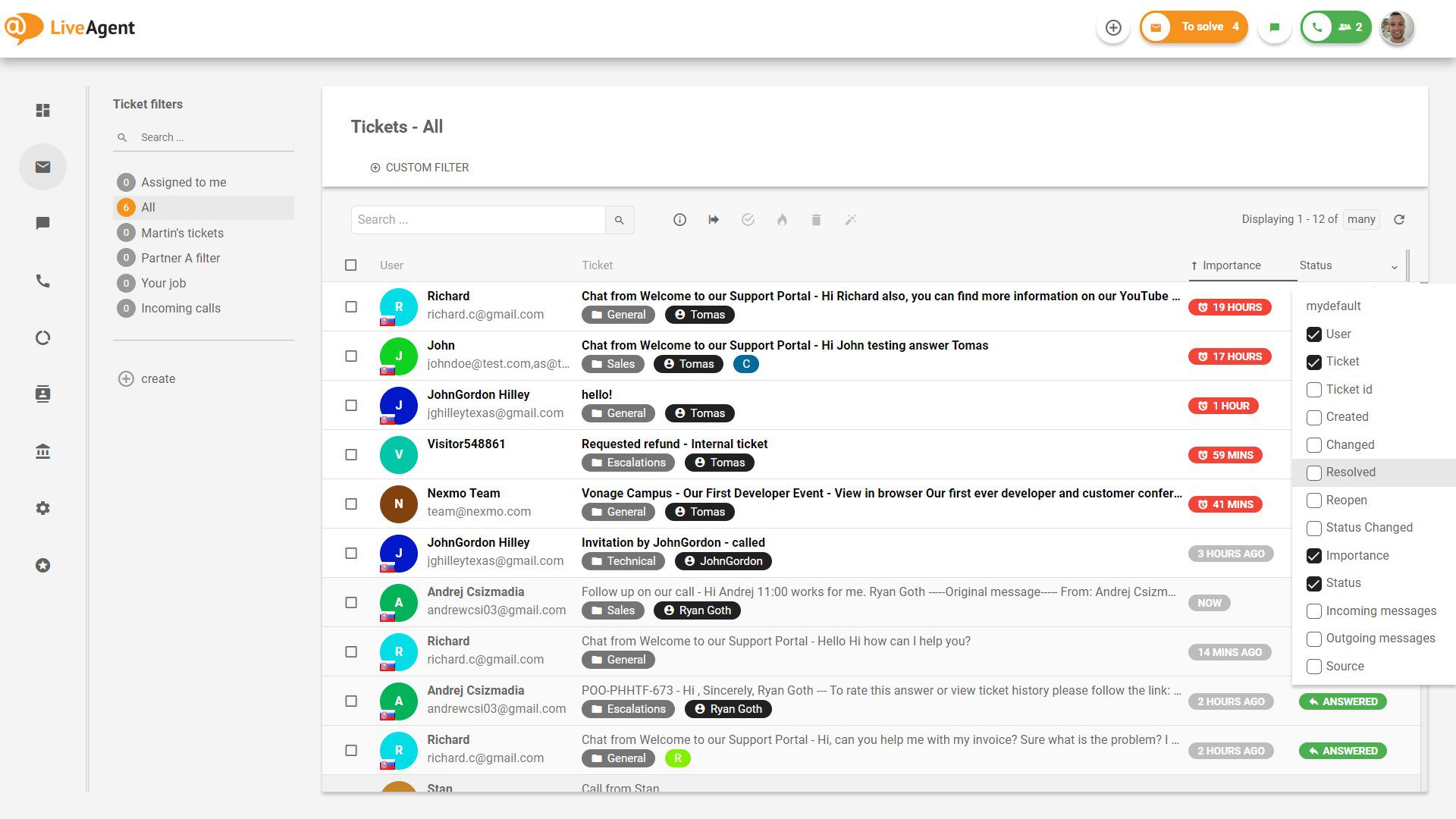
Task: Click the plus create-new icon in header
Action: tap(1113, 27)
